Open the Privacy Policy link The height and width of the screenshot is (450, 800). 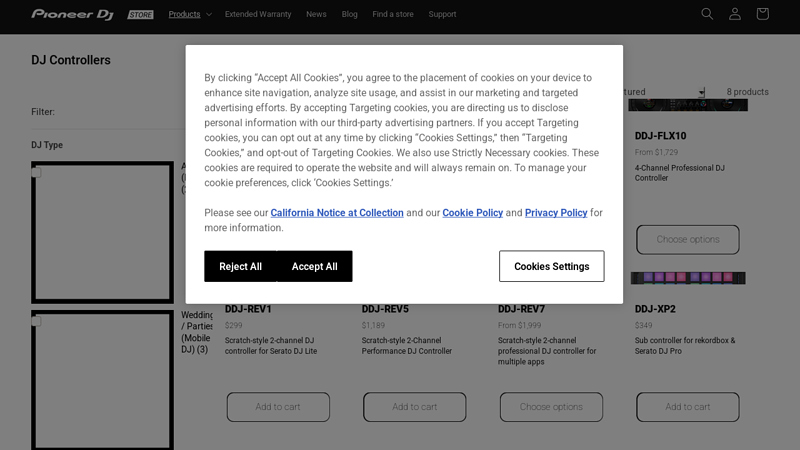pos(556,213)
